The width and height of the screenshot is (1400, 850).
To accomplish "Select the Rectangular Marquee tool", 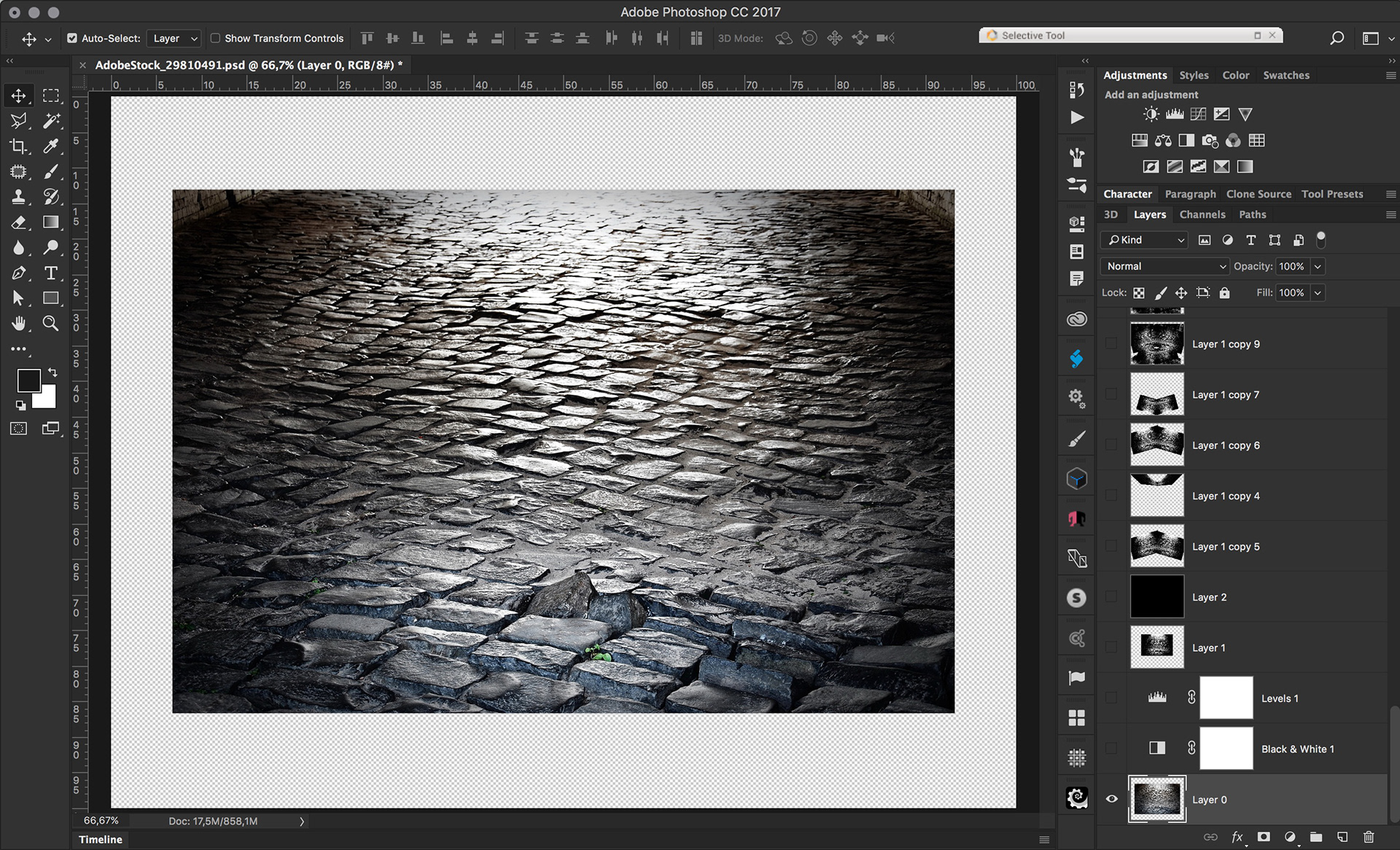I will 50,95.
